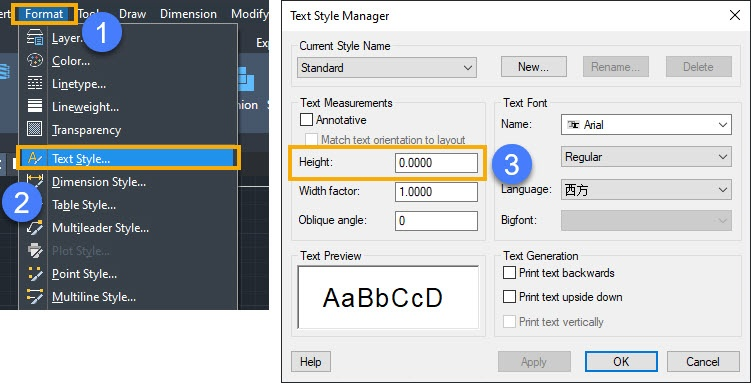This screenshot has width=751, height=383.
Task: Open the Arial font name dropdown
Action: (x=646, y=124)
